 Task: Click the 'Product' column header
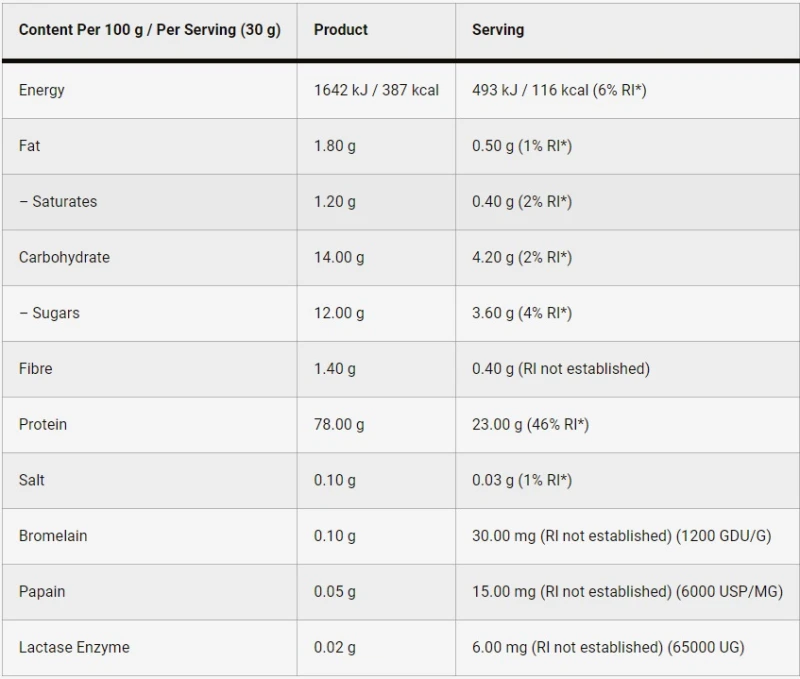tap(341, 30)
